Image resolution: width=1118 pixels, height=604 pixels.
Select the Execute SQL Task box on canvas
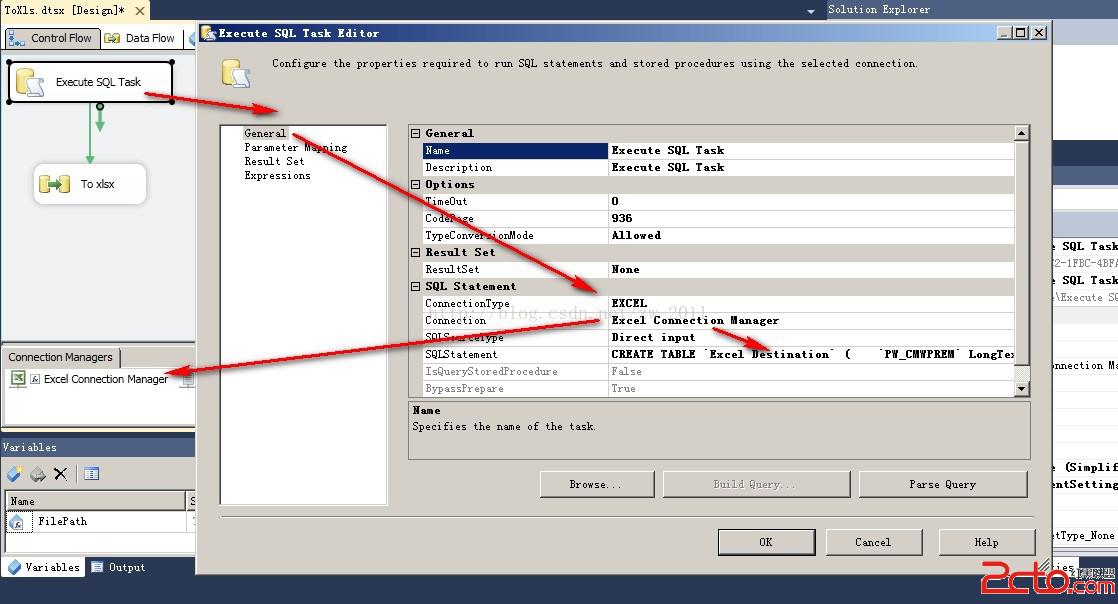tap(91, 82)
